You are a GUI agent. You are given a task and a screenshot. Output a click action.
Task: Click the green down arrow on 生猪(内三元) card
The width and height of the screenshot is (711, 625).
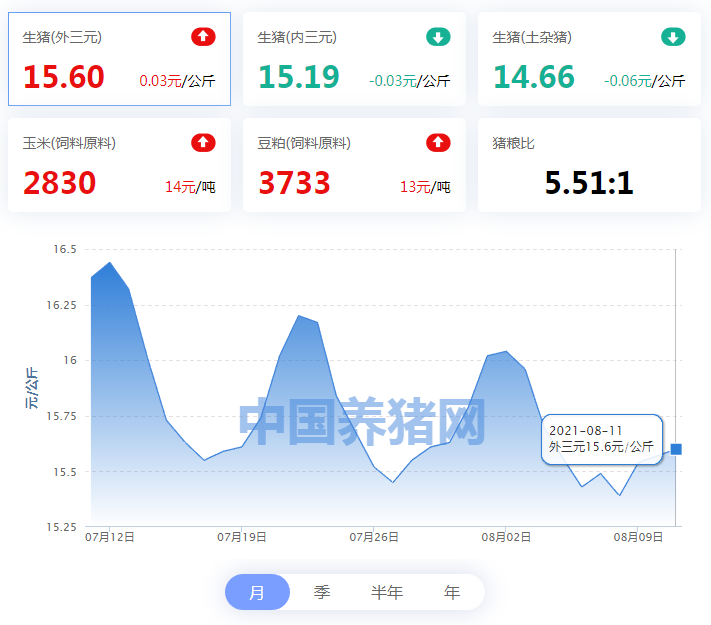(x=438, y=37)
